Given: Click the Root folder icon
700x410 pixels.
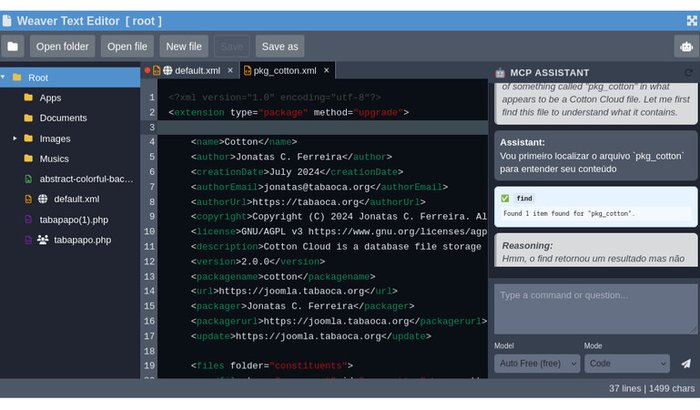Looking at the screenshot, I should [17, 77].
